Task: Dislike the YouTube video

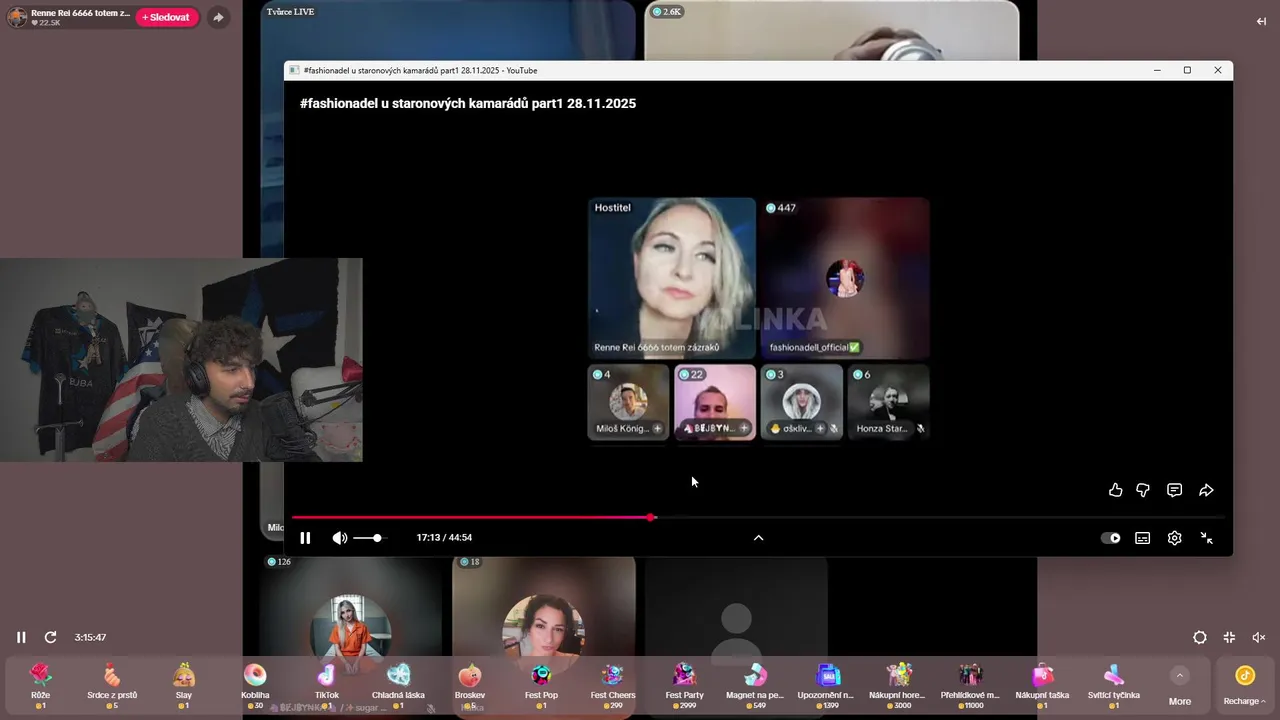Action: coord(1143,490)
